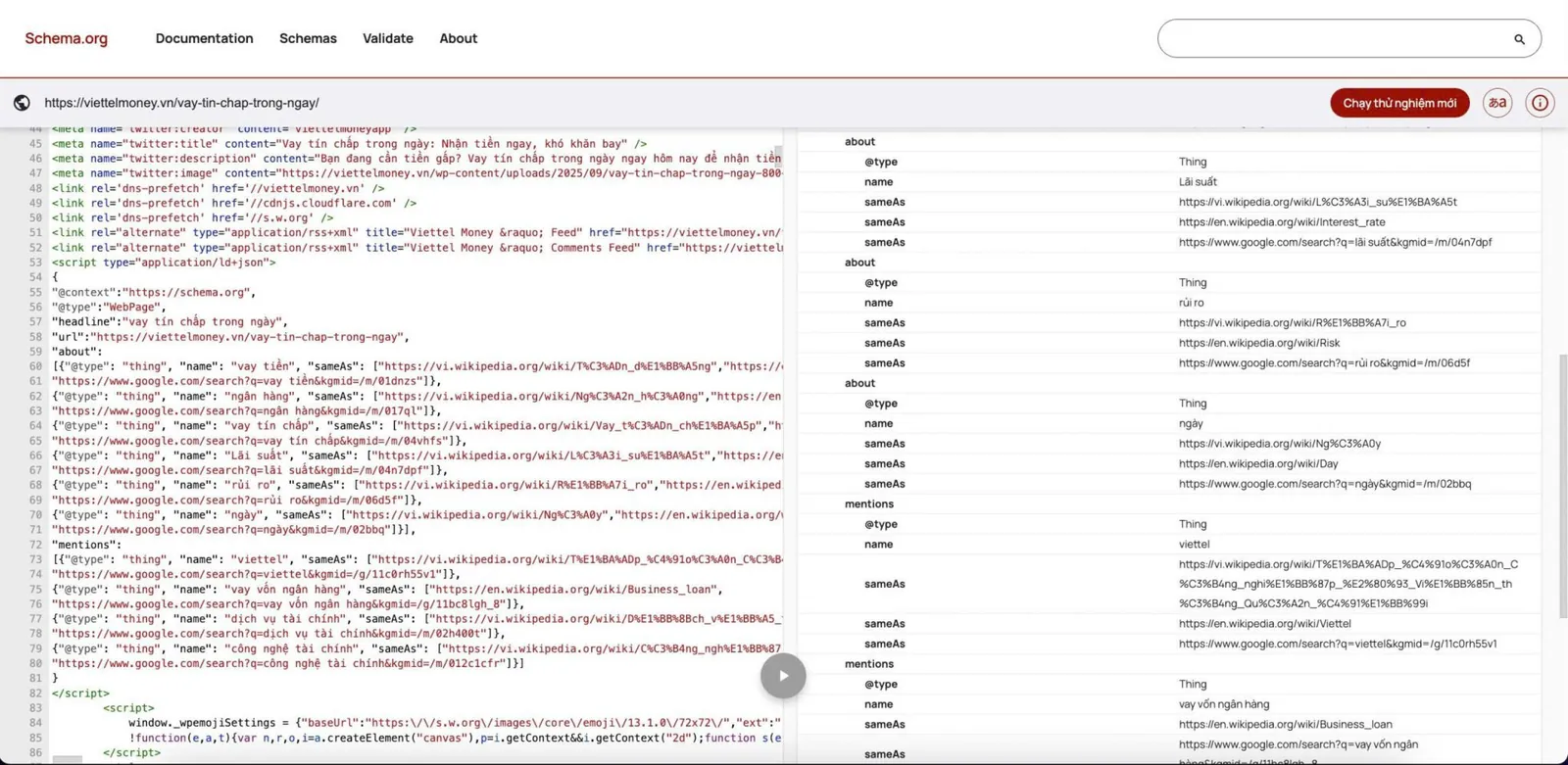The height and width of the screenshot is (765, 1568).
Task: Click the Vietnamese Wikipedia sameAs value for Lãi suất
Action: [x=1318, y=202]
